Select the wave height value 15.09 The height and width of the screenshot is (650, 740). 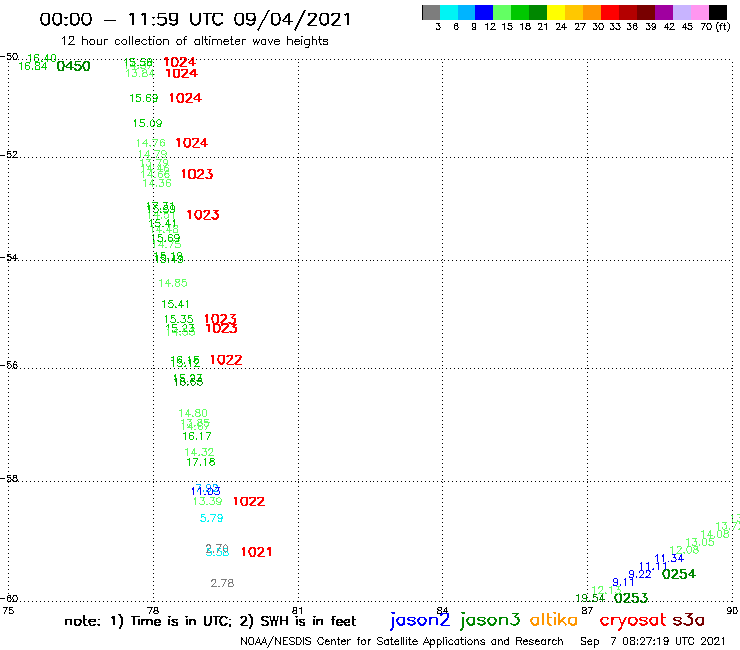pos(147,123)
